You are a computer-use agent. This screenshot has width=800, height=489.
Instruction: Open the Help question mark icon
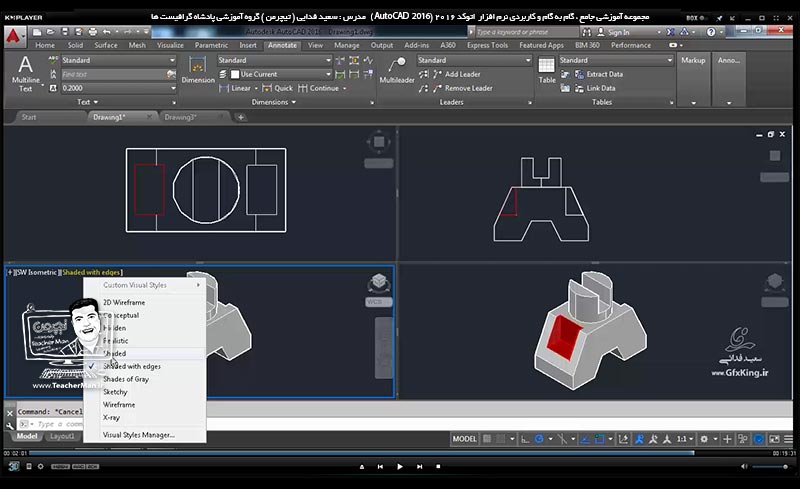[711, 32]
